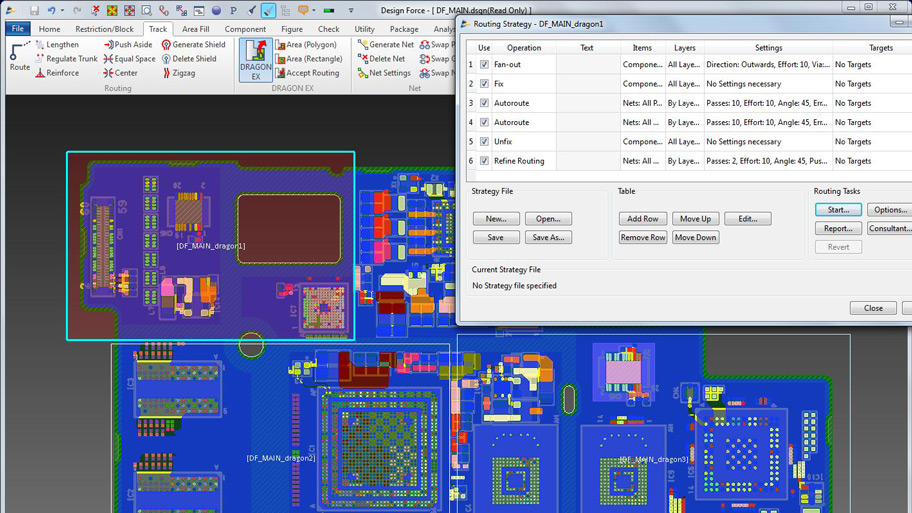Launch the DRAGON EX autorouter
The height and width of the screenshot is (513, 912).
256,60
